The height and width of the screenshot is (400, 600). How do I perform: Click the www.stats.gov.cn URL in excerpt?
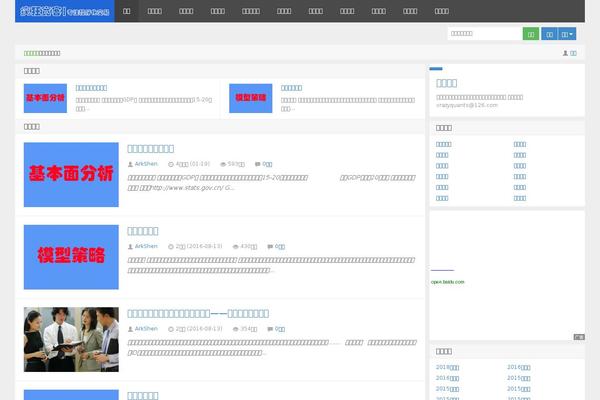pyautogui.click(x=186, y=188)
